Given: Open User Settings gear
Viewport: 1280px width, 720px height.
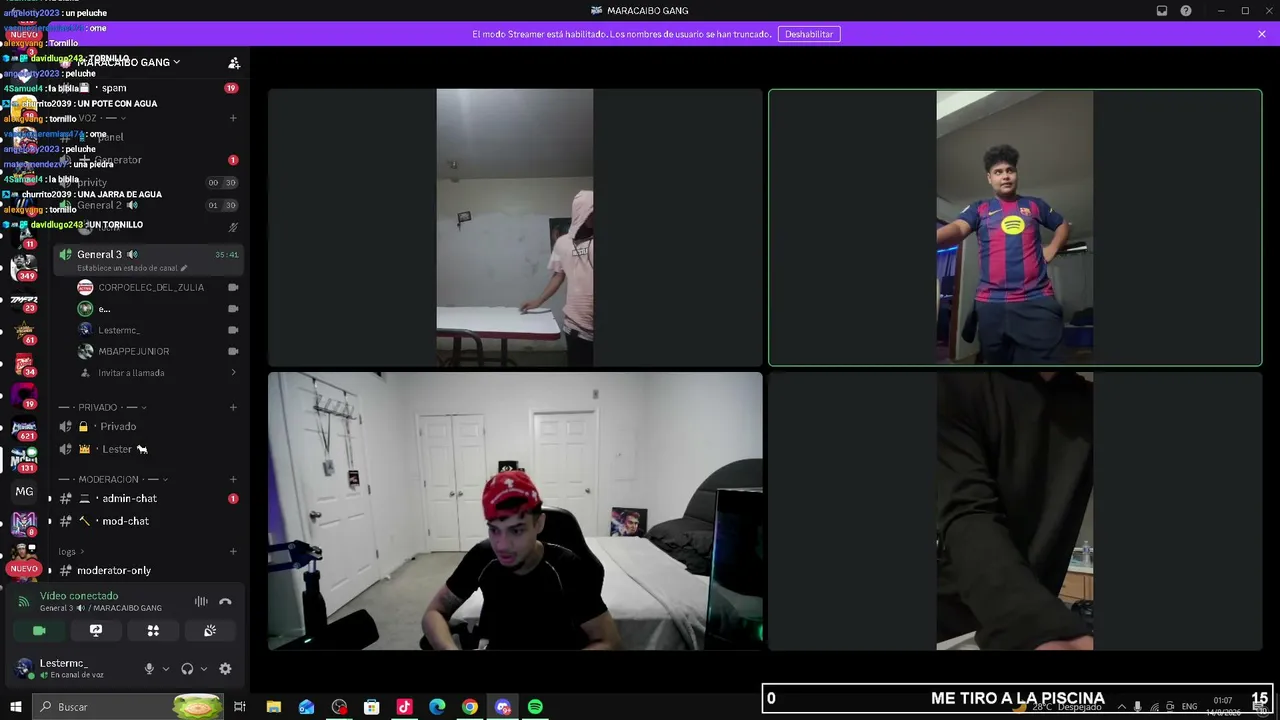Looking at the screenshot, I should pos(225,669).
